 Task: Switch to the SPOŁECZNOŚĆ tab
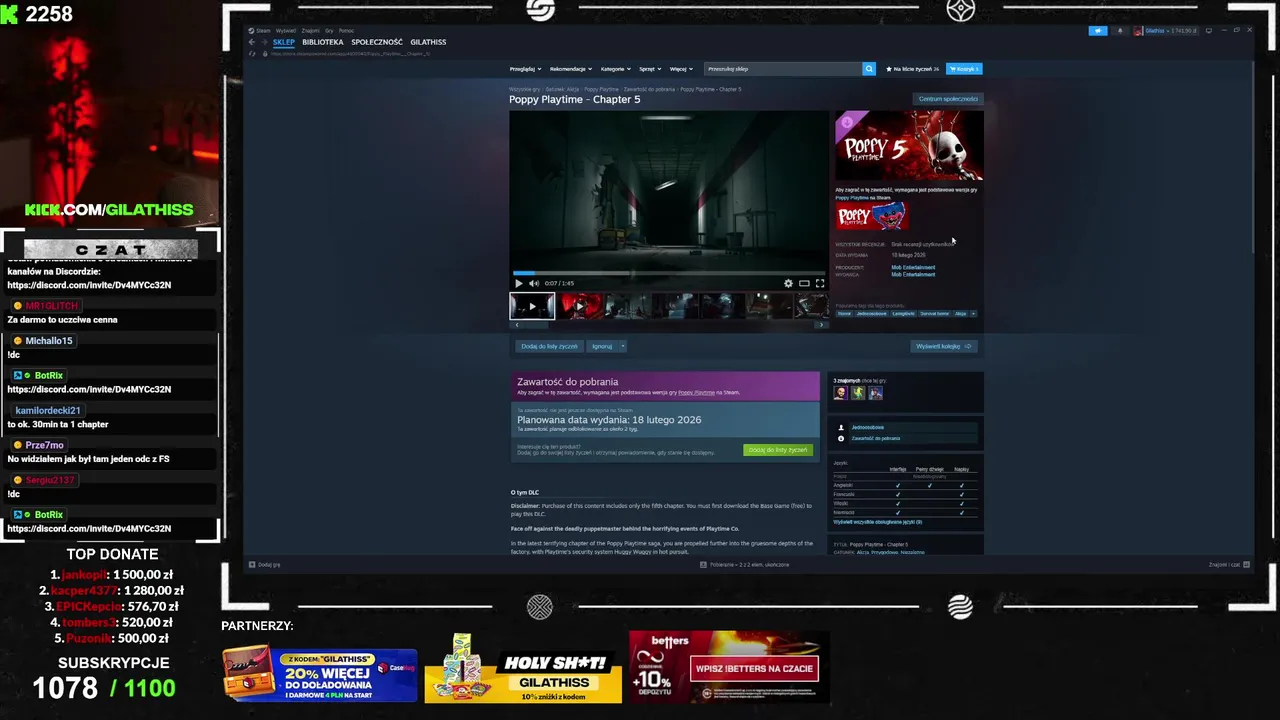[x=377, y=42]
